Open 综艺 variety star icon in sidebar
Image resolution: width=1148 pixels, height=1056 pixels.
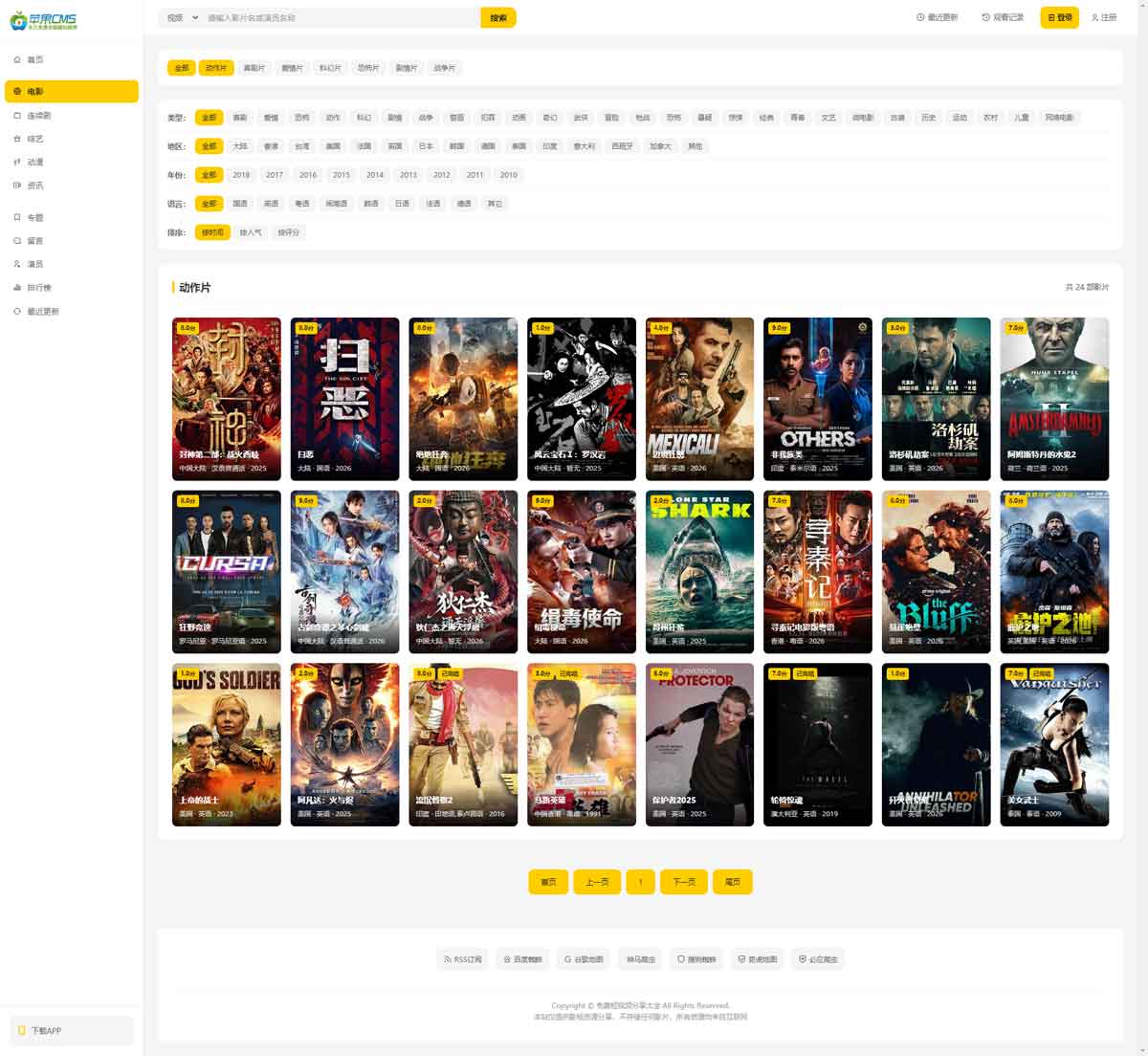pyautogui.click(x=17, y=139)
